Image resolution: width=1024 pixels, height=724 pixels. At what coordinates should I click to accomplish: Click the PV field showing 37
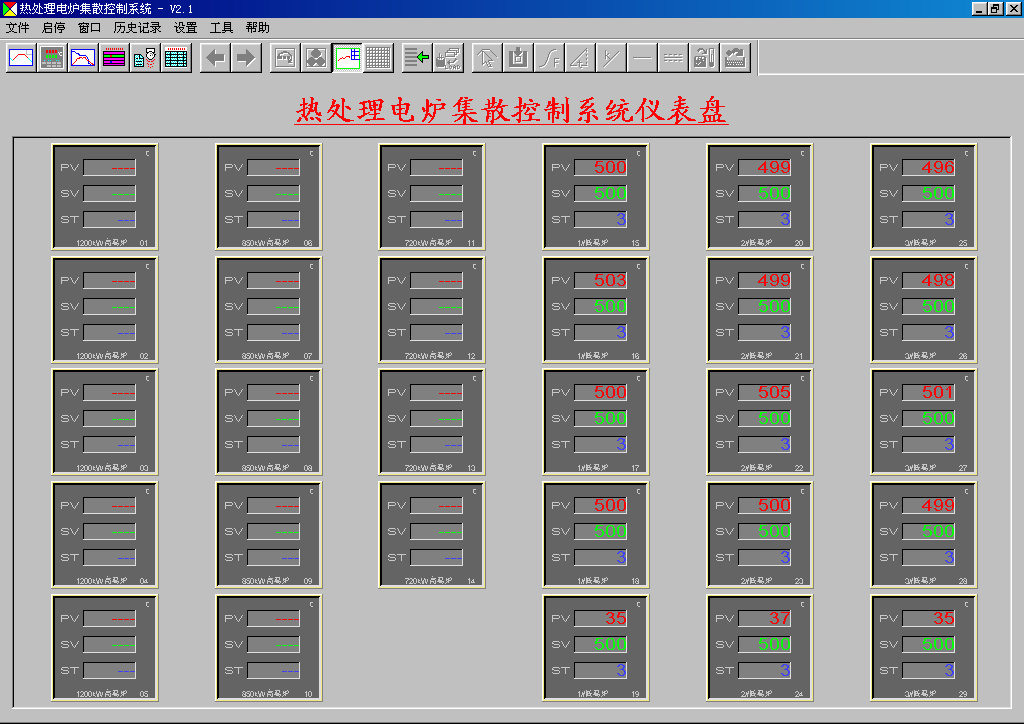coord(765,619)
